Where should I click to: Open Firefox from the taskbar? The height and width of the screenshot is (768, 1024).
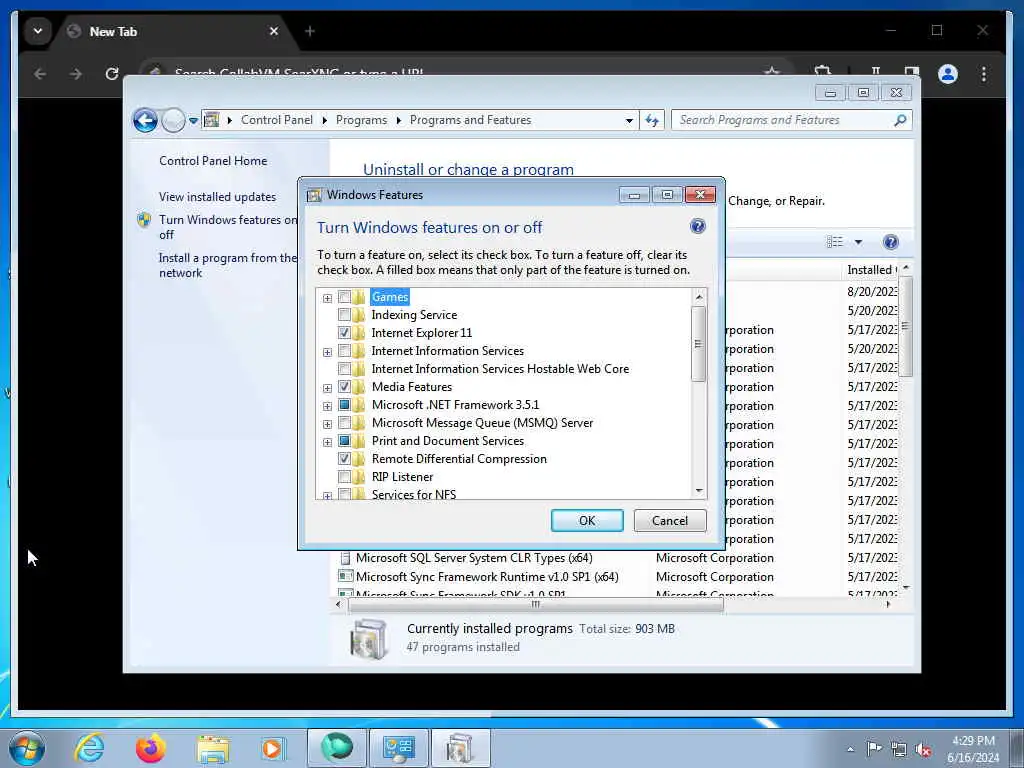tap(151, 748)
